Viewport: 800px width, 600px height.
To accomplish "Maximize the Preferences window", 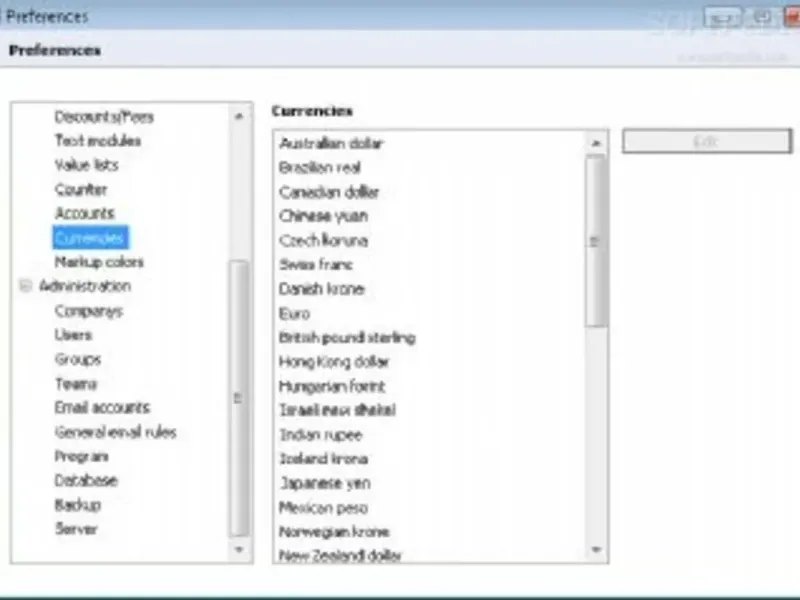I will (x=762, y=18).
